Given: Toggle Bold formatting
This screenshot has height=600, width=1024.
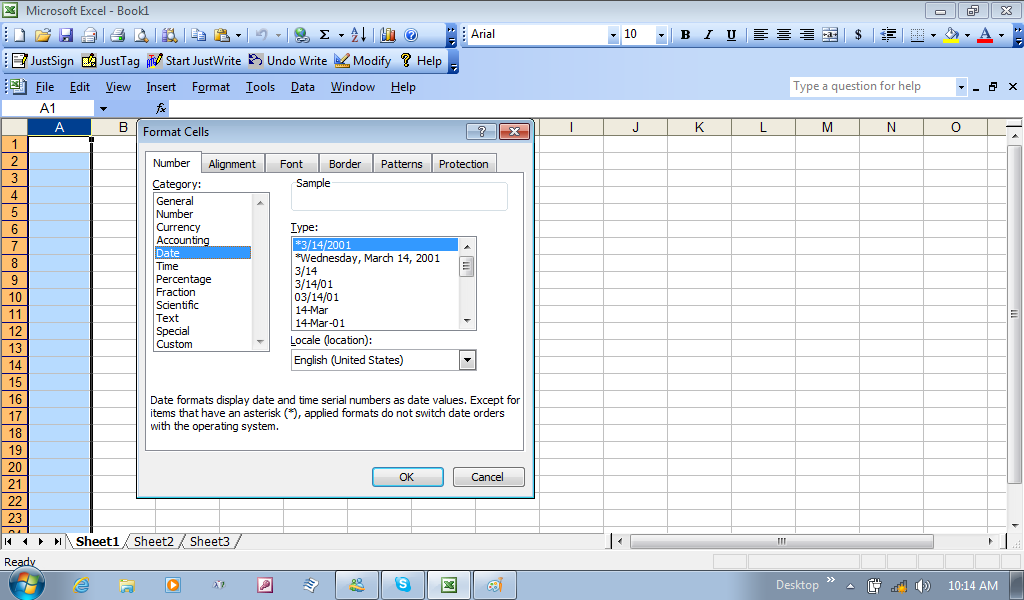Looking at the screenshot, I should click(685, 35).
